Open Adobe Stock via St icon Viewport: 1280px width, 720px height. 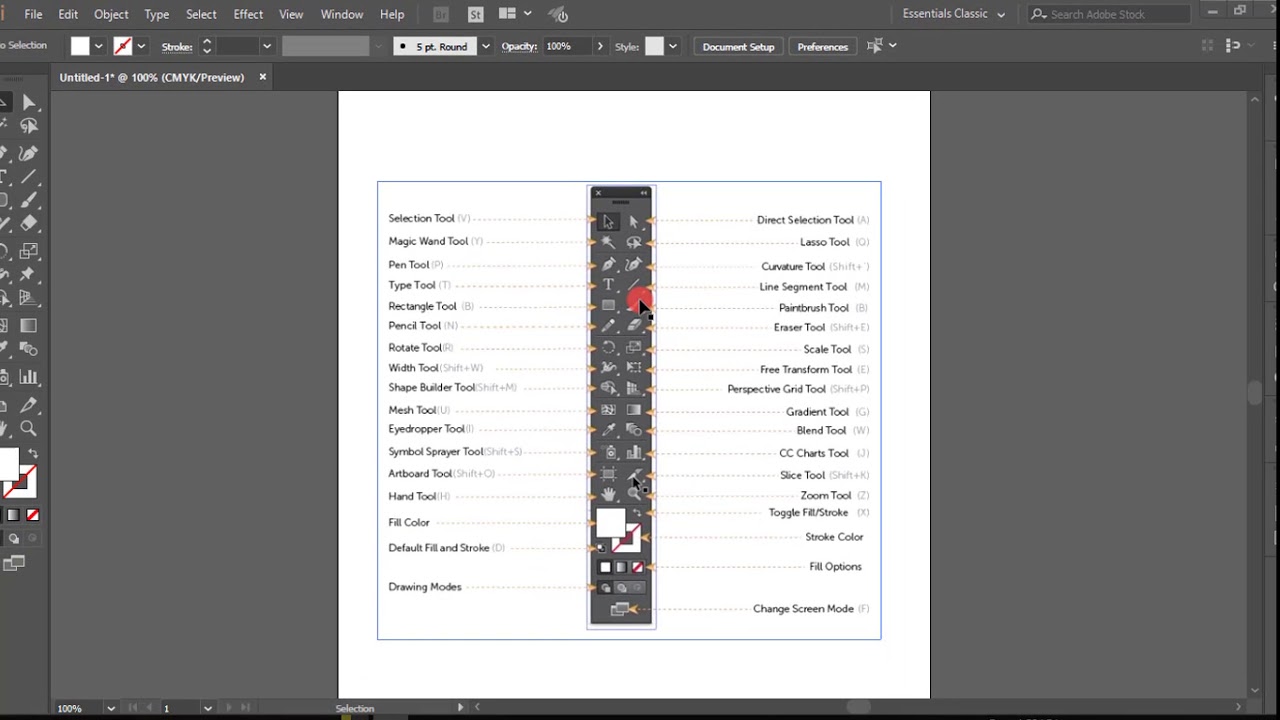tap(476, 14)
